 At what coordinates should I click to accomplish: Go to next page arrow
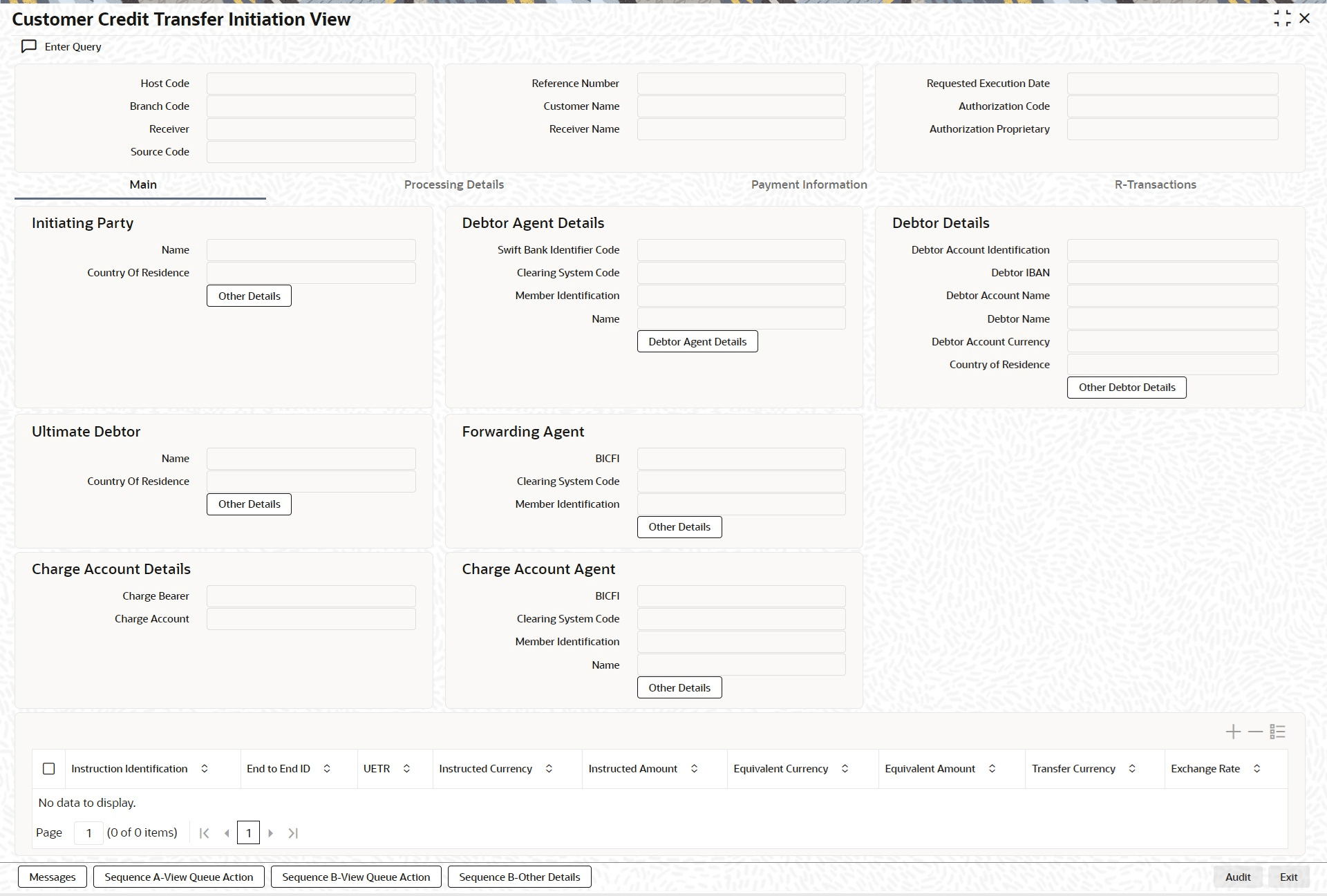point(271,833)
